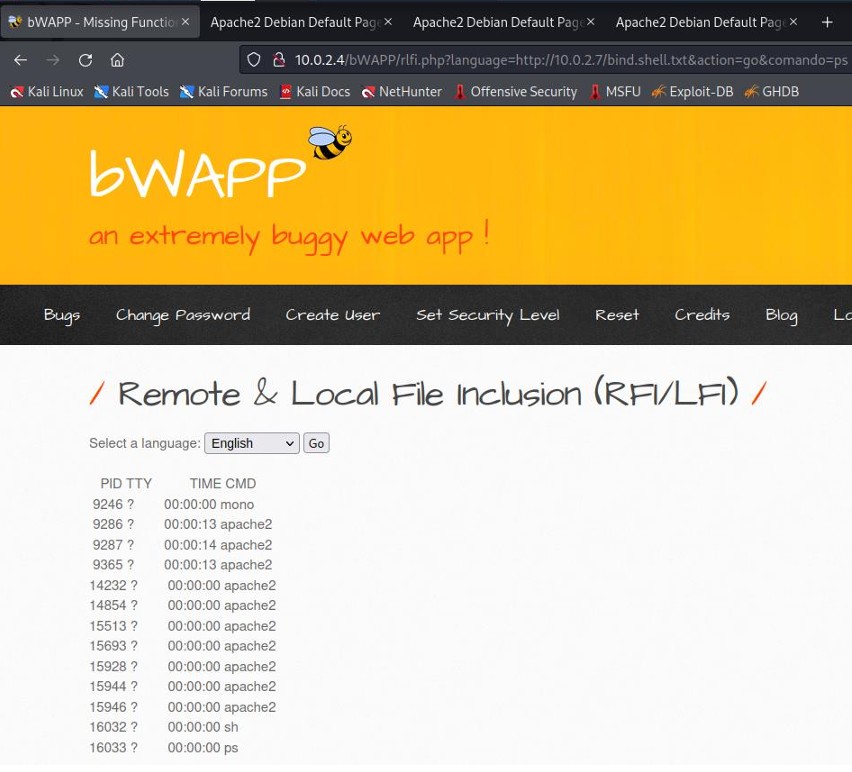The width and height of the screenshot is (852, 772).
Task: Click the 'TIME CMD' column header text
Action: point(223,484)
